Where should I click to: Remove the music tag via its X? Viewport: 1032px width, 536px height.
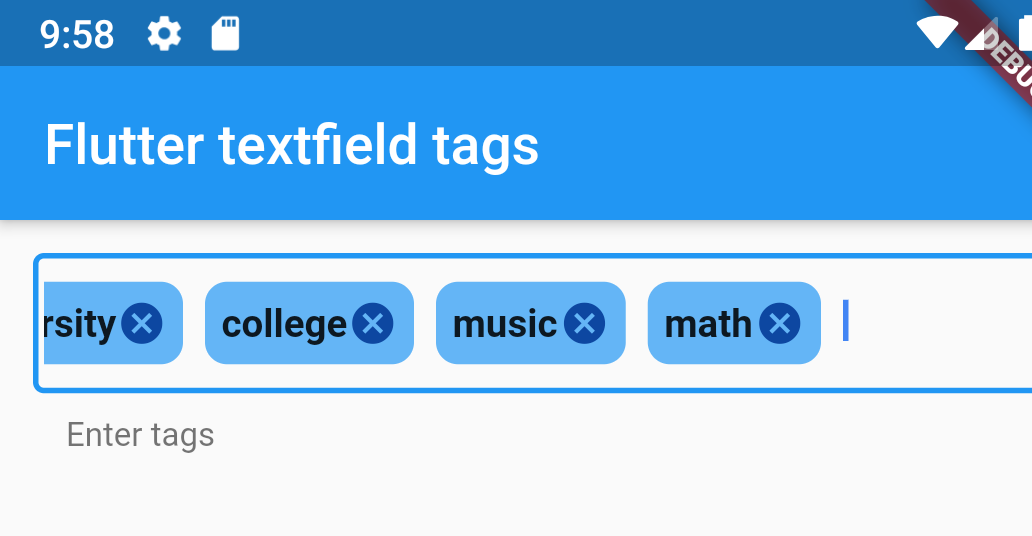pos(584,323)
